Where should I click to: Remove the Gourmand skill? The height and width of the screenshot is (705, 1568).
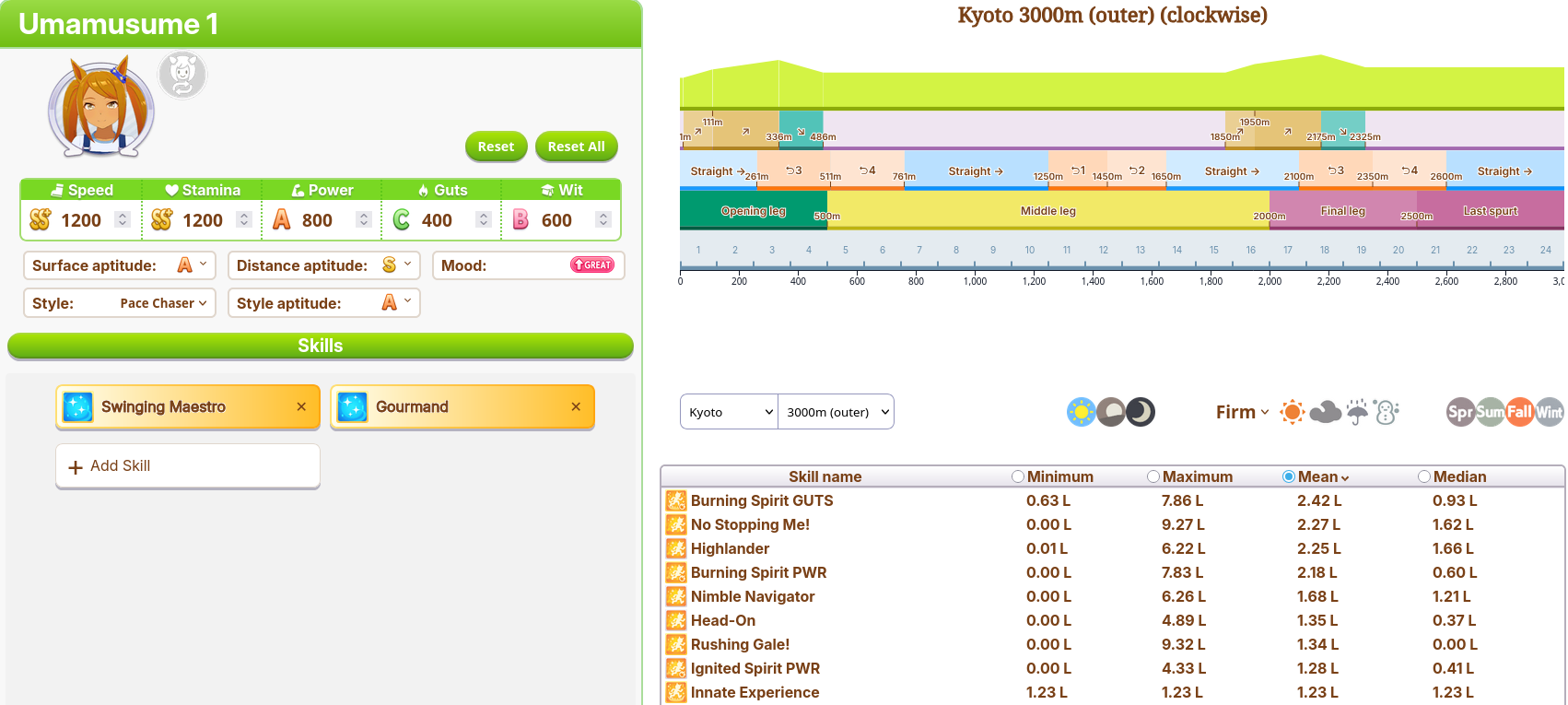point(576,406)
